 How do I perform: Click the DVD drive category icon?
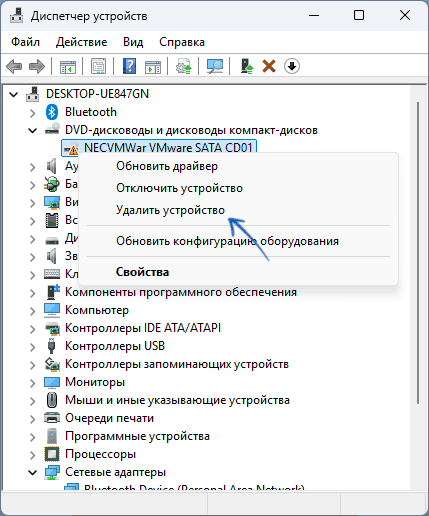(x=52, y=129)
